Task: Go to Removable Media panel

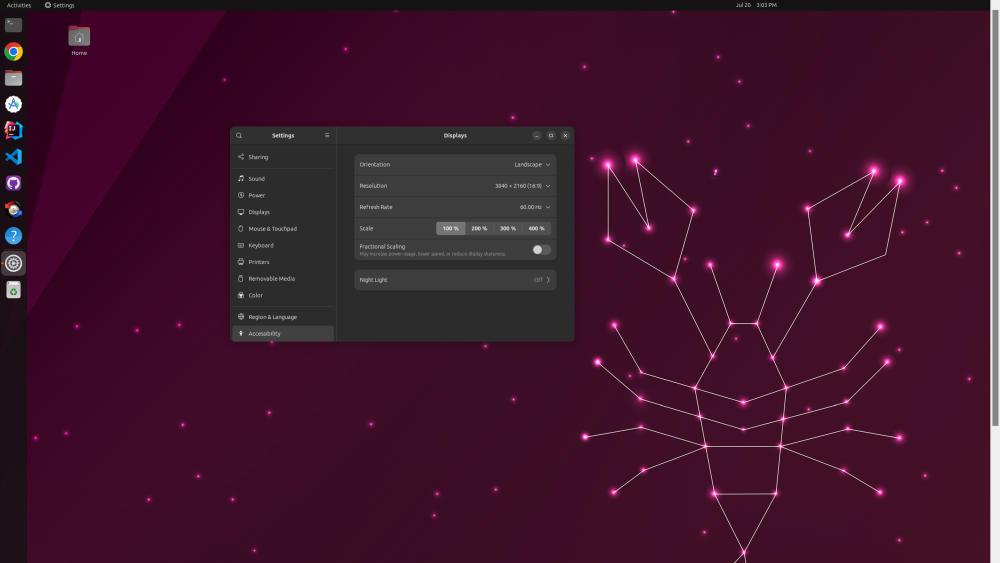Action: point(283,278)
